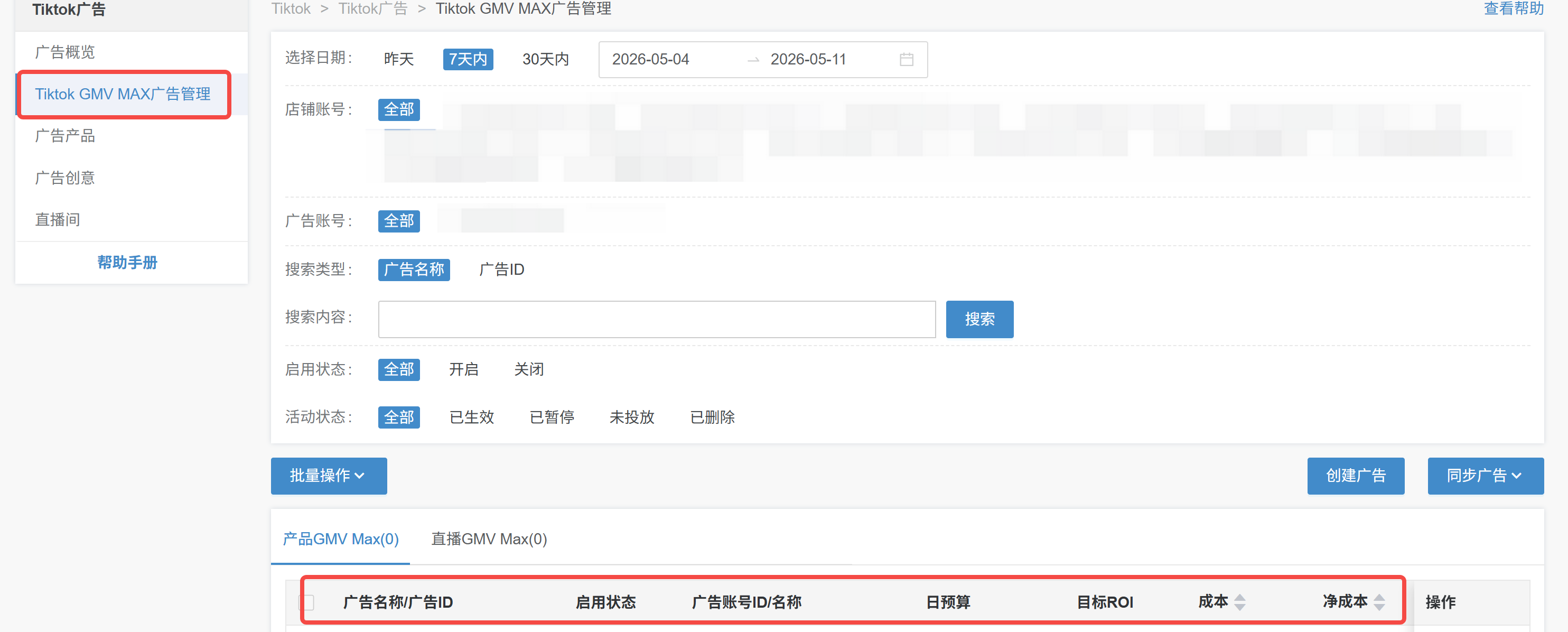This screenshot has width=1568, height=632.
Task: Choose 全部 for 启用状态
Action: [399, 369]
